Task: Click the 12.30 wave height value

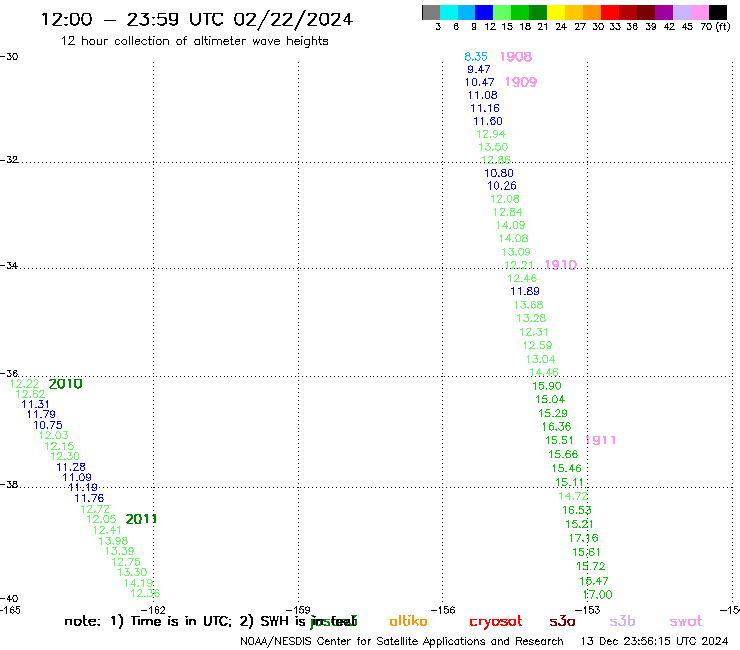Action: point(65,456)
